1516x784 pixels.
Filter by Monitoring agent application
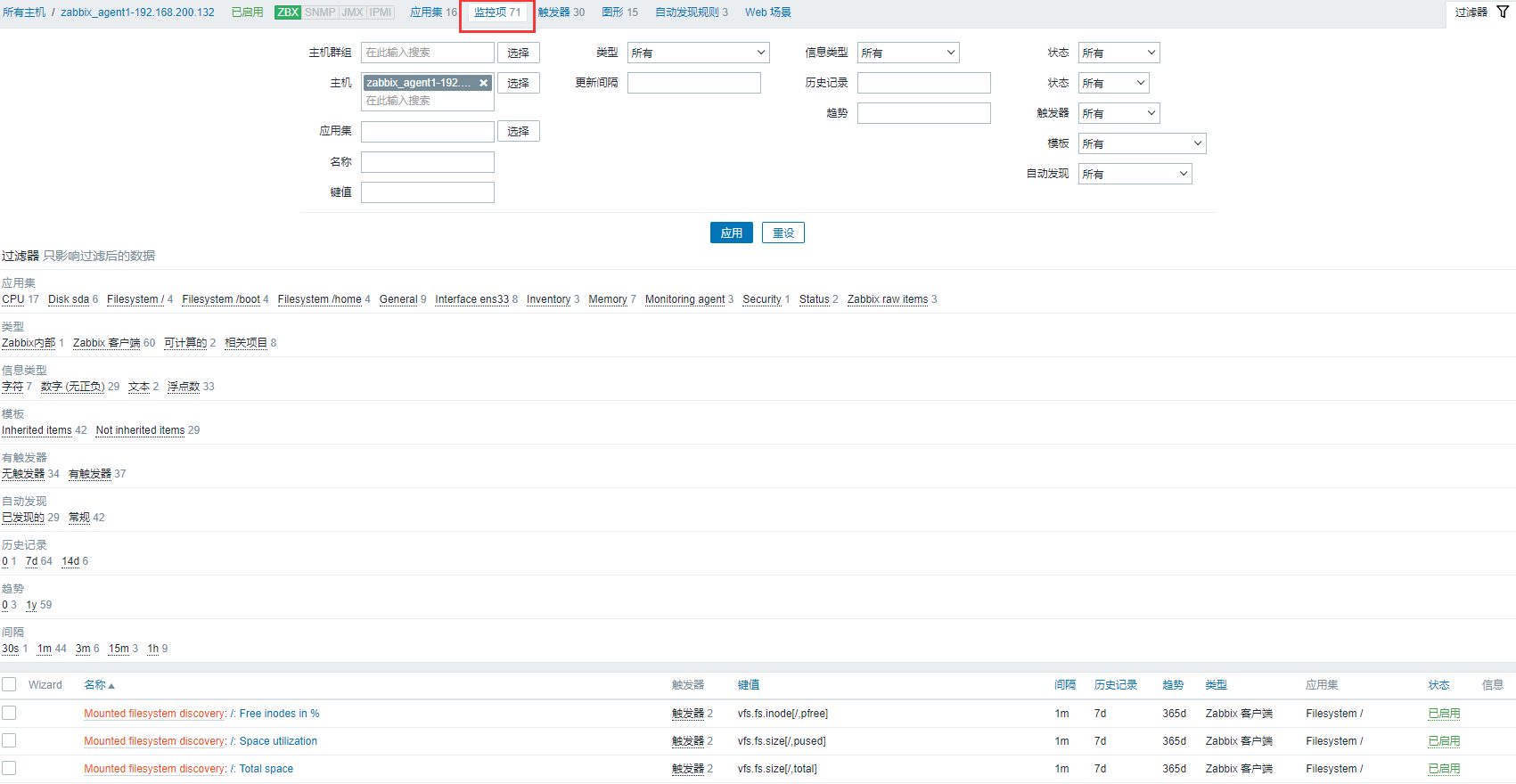point(684,299)
